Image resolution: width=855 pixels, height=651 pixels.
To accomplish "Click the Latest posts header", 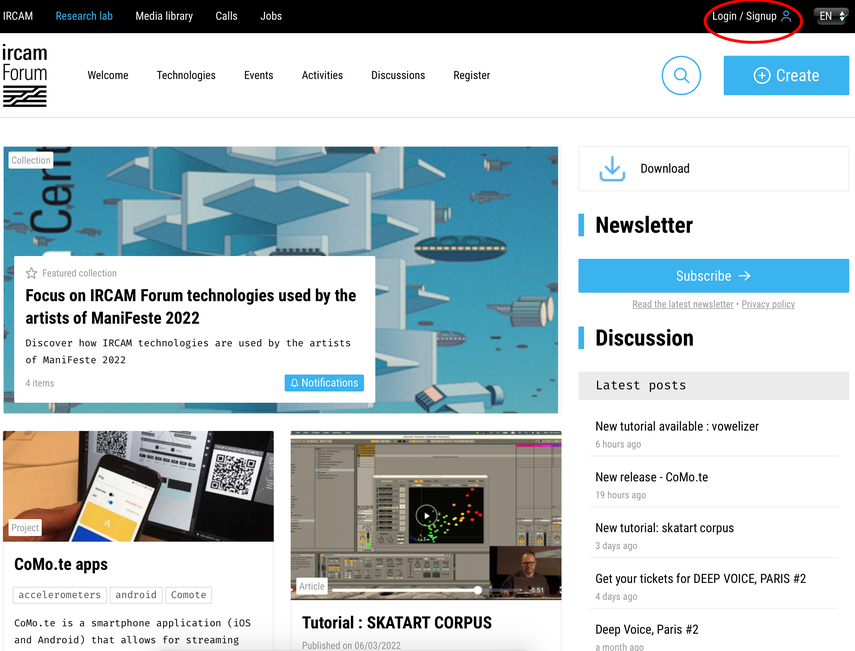I will click(713, 385).
